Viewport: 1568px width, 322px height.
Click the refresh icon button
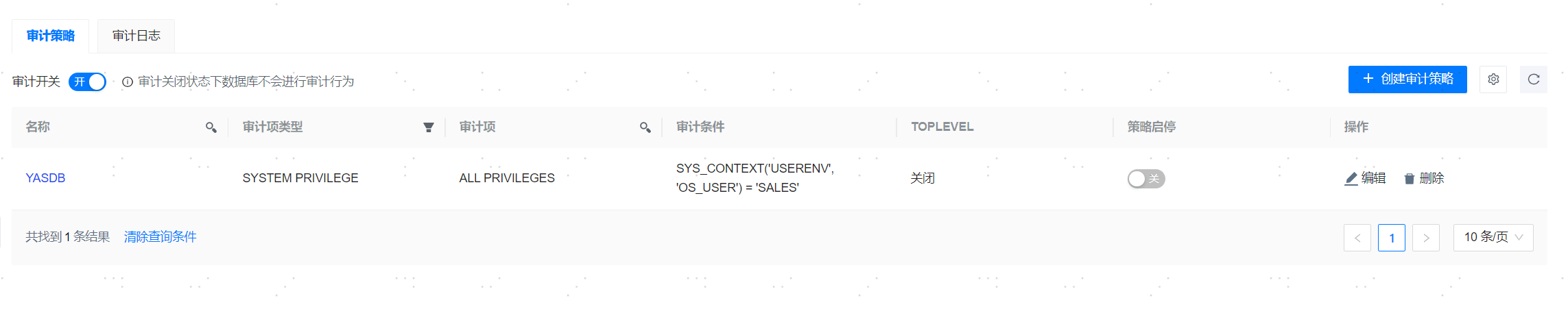point(1534,79)
